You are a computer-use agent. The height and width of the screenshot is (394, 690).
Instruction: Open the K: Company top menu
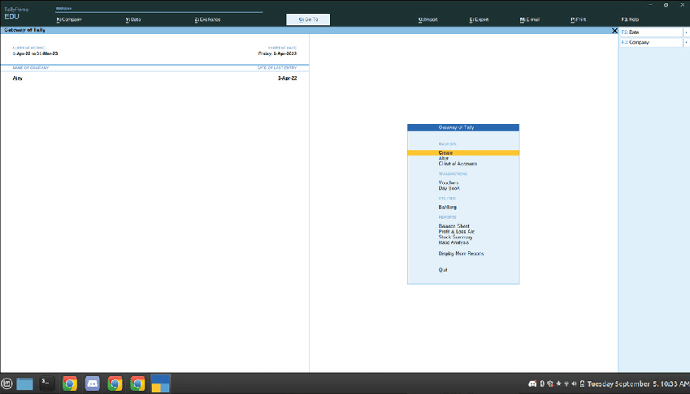[69, 19]
